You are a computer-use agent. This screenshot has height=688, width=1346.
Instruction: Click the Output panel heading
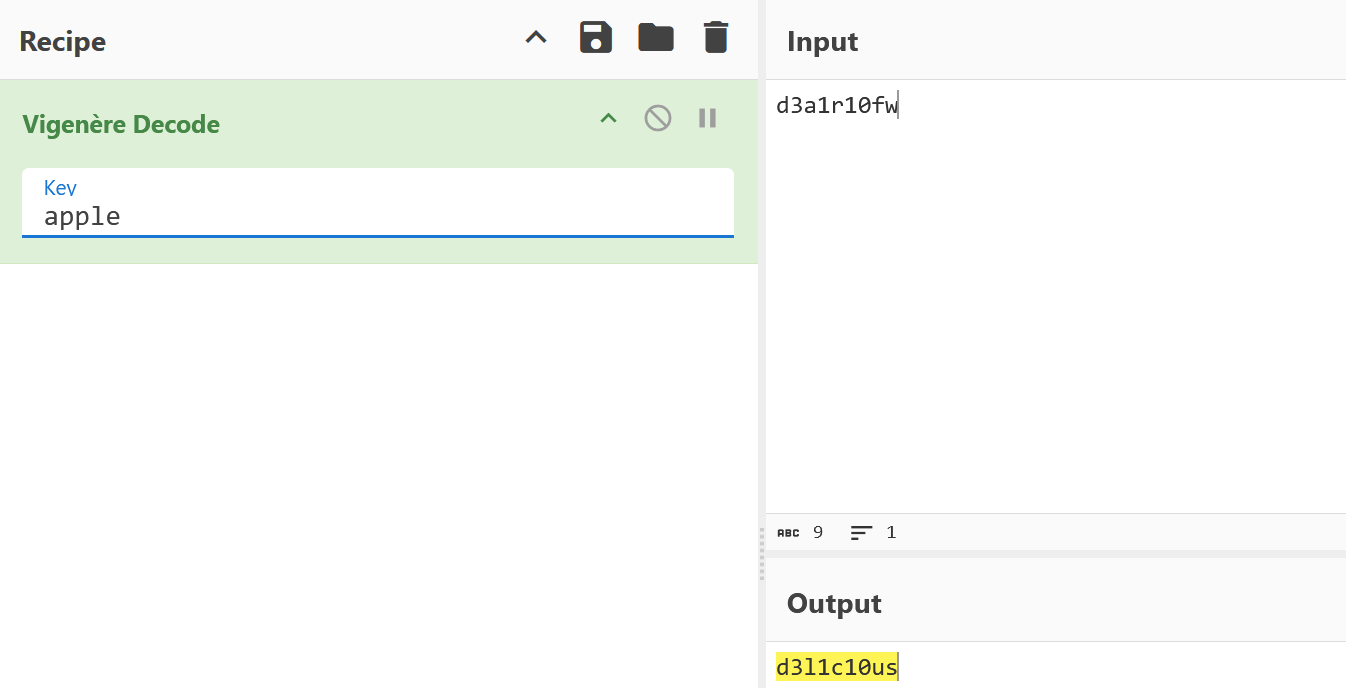click(834, 604)
